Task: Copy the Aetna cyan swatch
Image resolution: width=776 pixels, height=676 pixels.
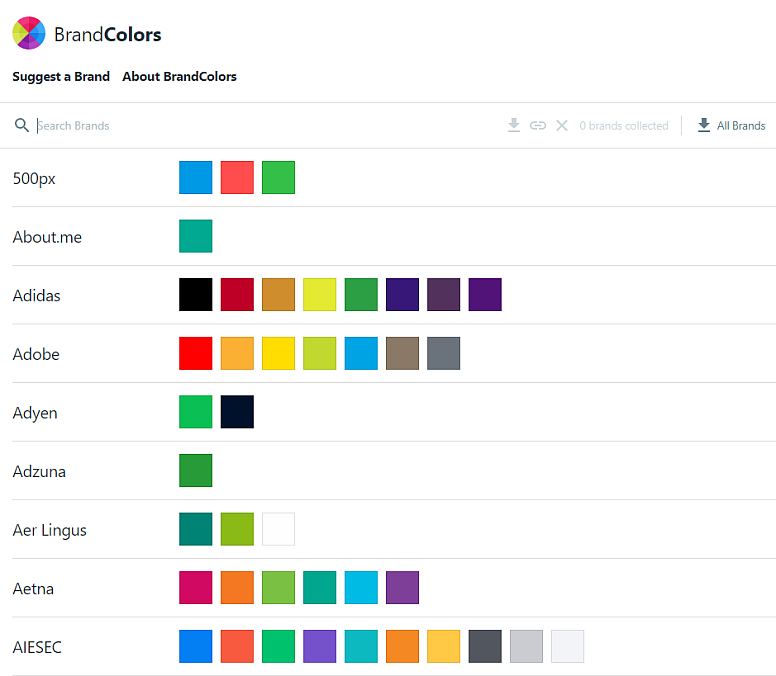Action: (361, 587)
